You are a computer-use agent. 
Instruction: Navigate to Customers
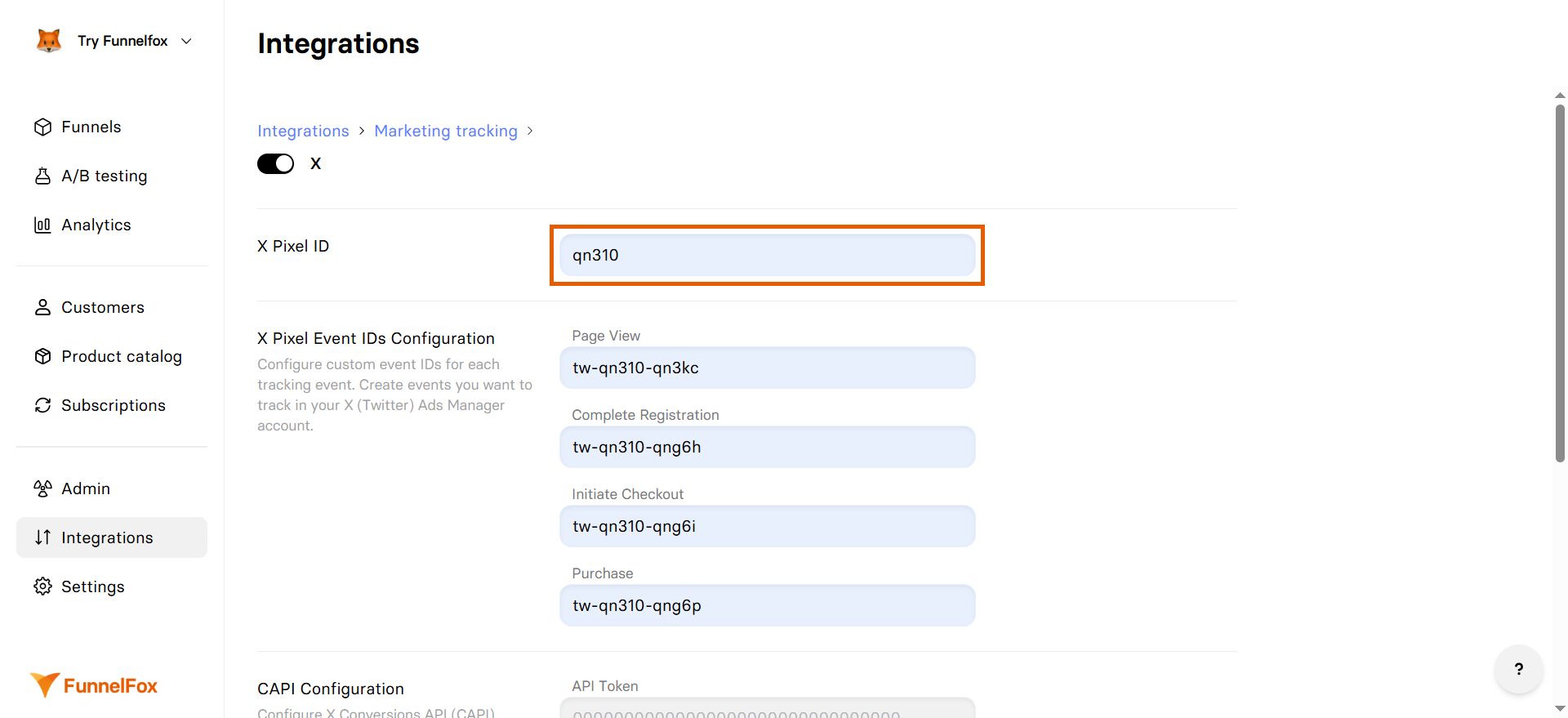coord(112,307)
